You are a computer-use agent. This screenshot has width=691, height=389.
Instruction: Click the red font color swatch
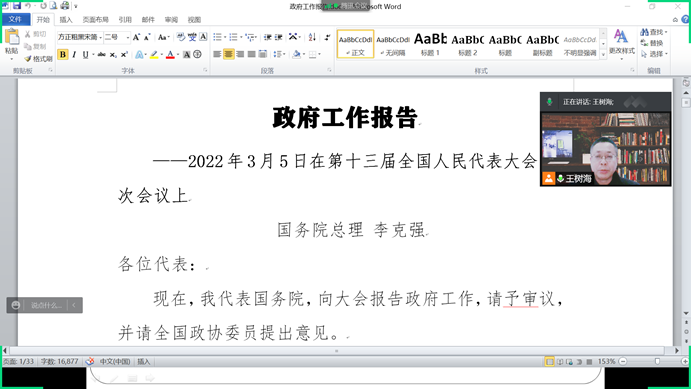click(x=170, y=55)
